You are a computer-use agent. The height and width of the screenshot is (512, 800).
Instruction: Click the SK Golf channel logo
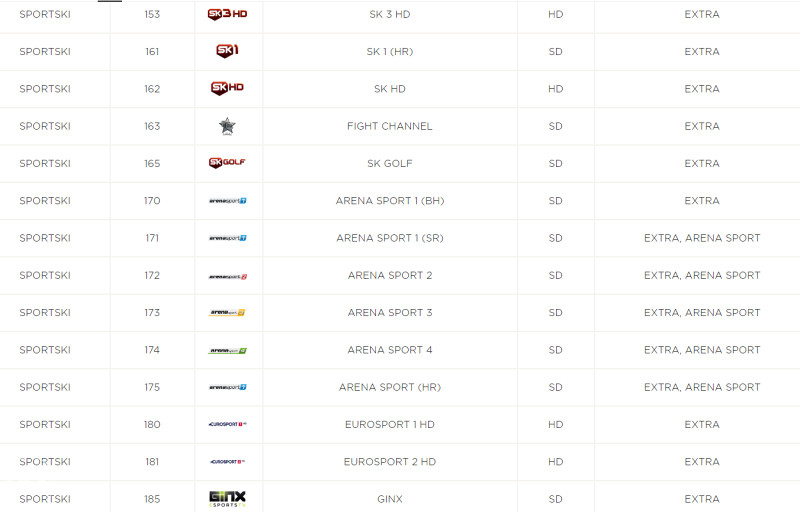click(228, 163)
